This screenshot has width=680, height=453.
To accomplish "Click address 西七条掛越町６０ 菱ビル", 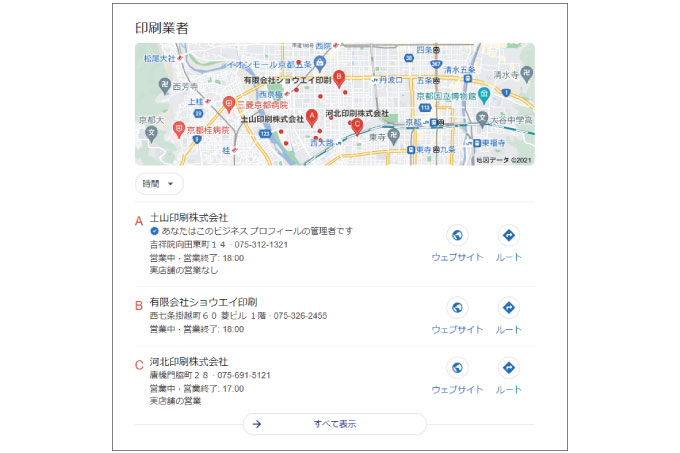I will (198, 316).
